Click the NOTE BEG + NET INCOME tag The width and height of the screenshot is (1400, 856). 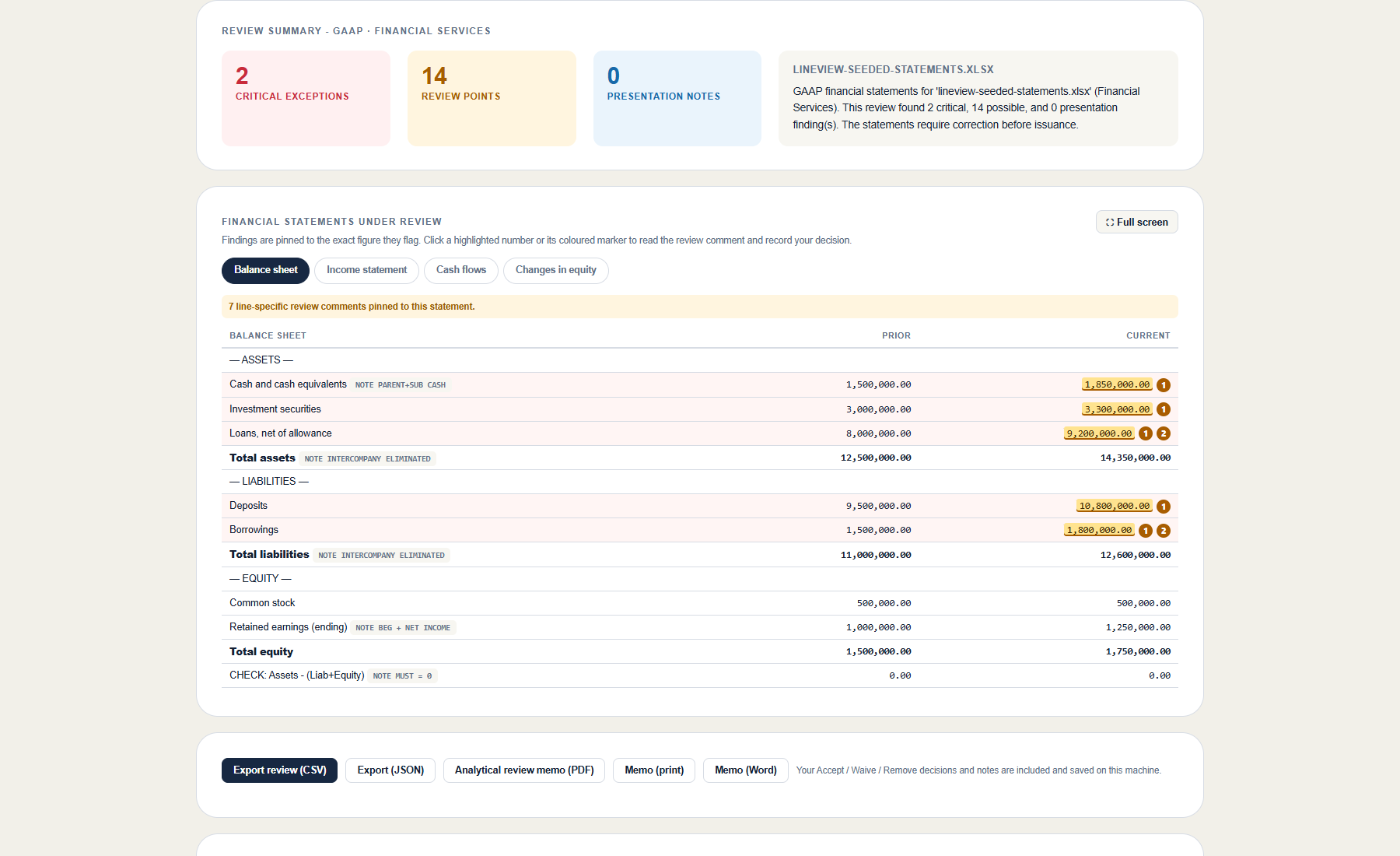(x=403, y=628)
